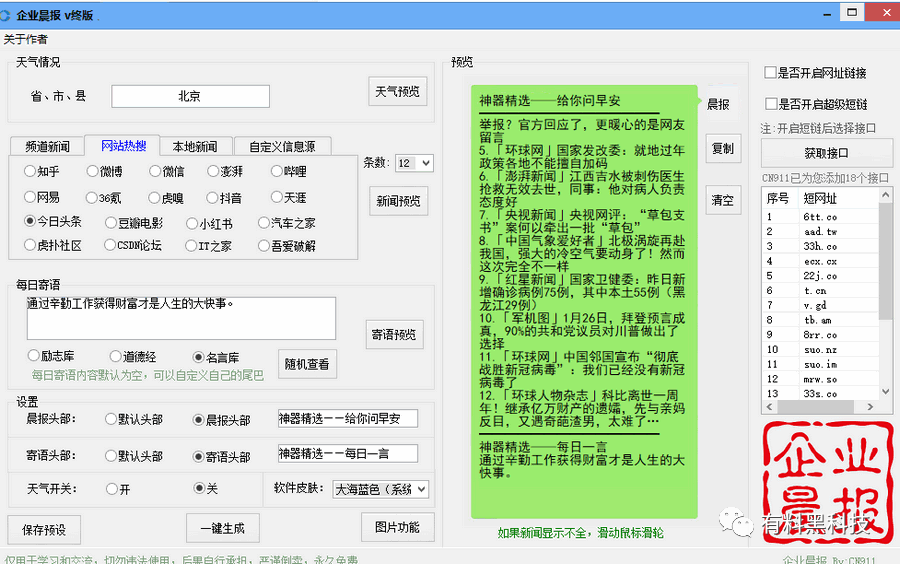Select the suo.im short link row
The width and height of the screenshot is (900, 564).
click(x=821, y=364)
